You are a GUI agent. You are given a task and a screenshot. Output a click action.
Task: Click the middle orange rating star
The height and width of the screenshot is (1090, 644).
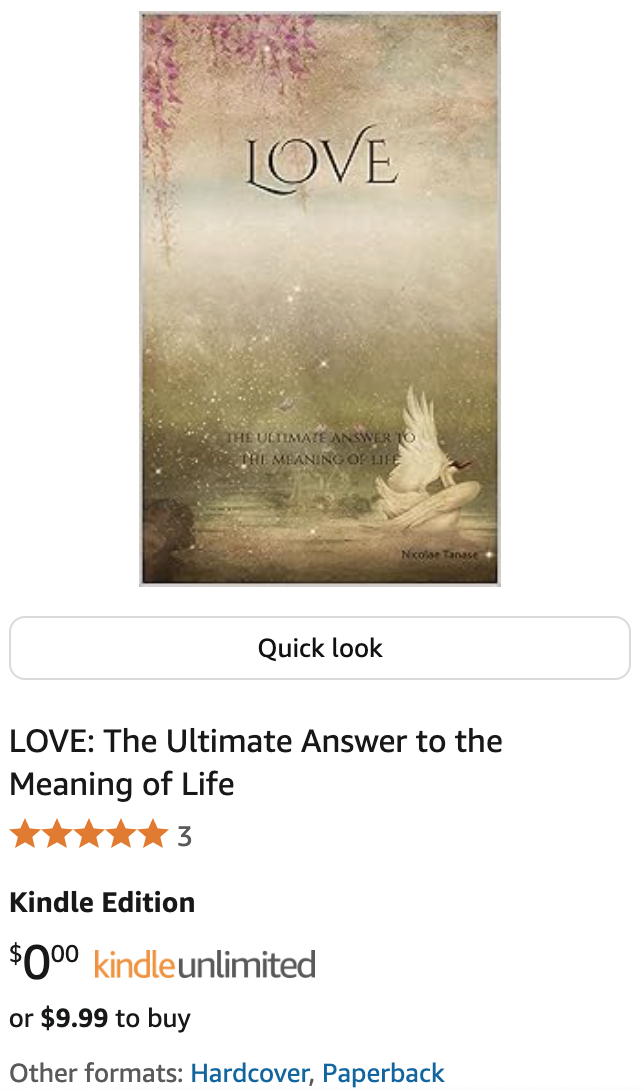tap(89, 834)
